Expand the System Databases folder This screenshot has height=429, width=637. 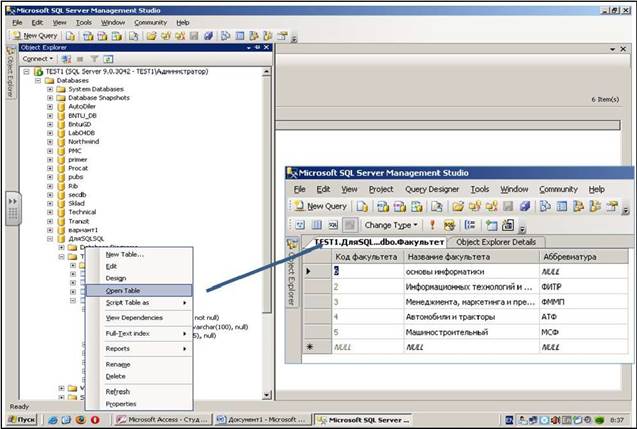(50, 89)
